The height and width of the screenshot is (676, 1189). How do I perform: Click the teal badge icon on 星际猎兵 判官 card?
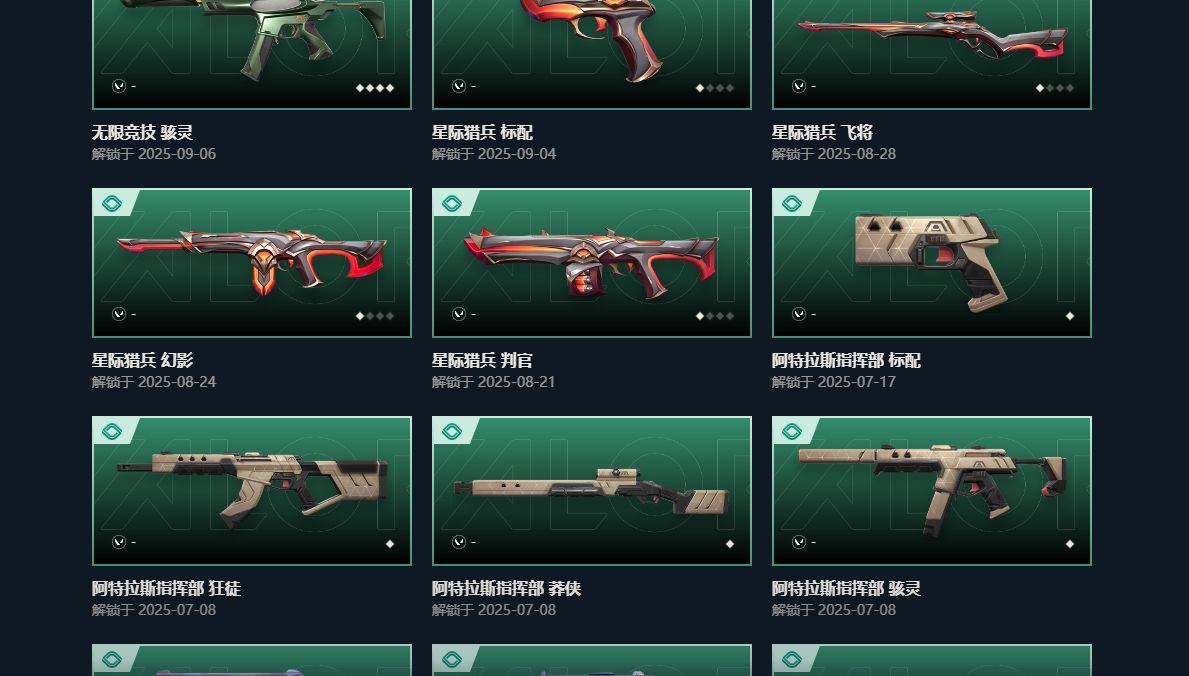point(452,203)
